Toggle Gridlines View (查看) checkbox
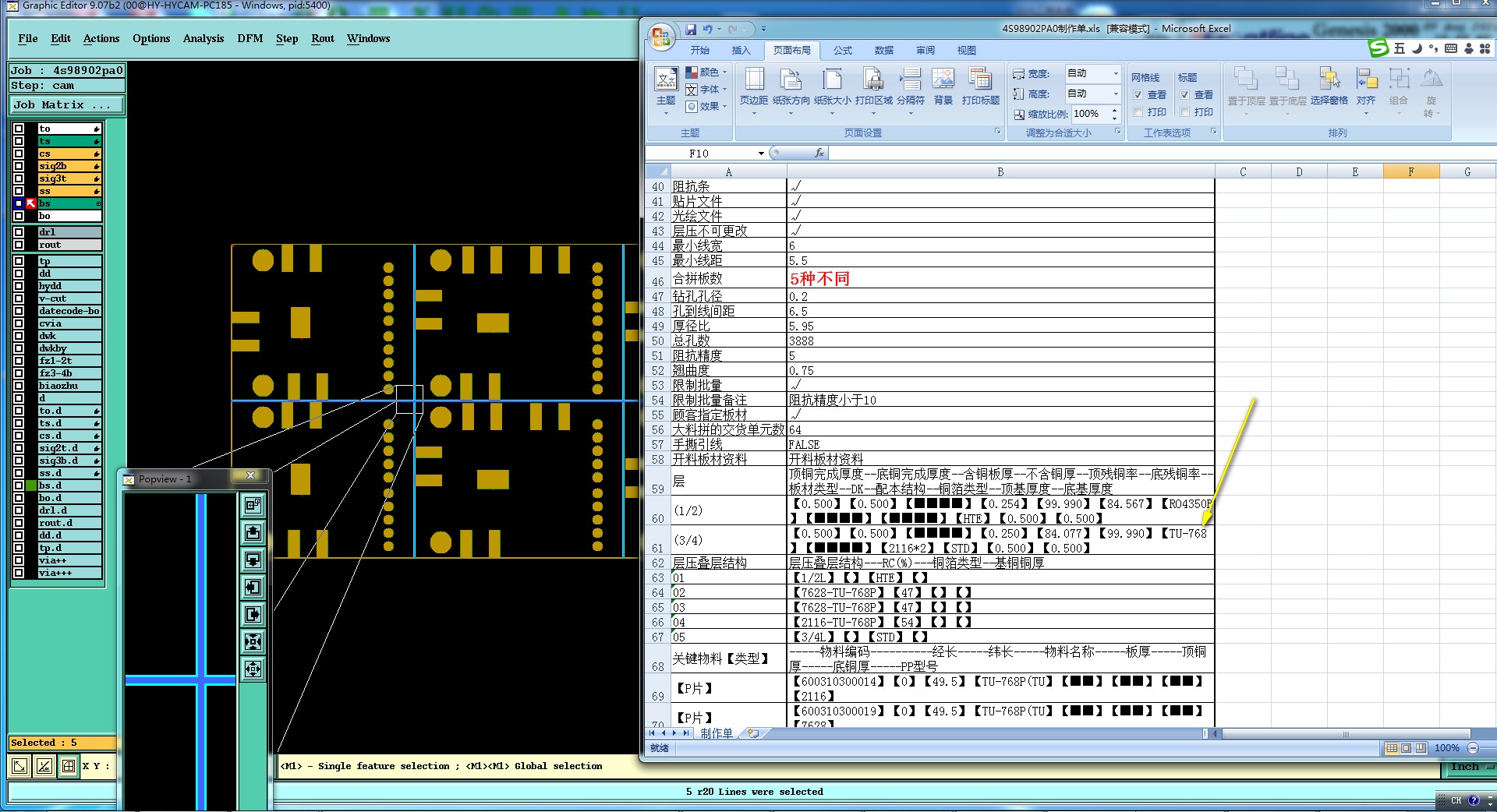 click(x=1138, y=94)
